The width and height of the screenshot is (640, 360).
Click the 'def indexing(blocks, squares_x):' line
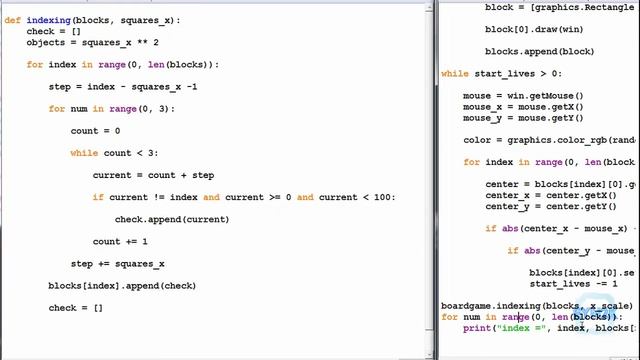pyautogui.click(x=92, y=20)
